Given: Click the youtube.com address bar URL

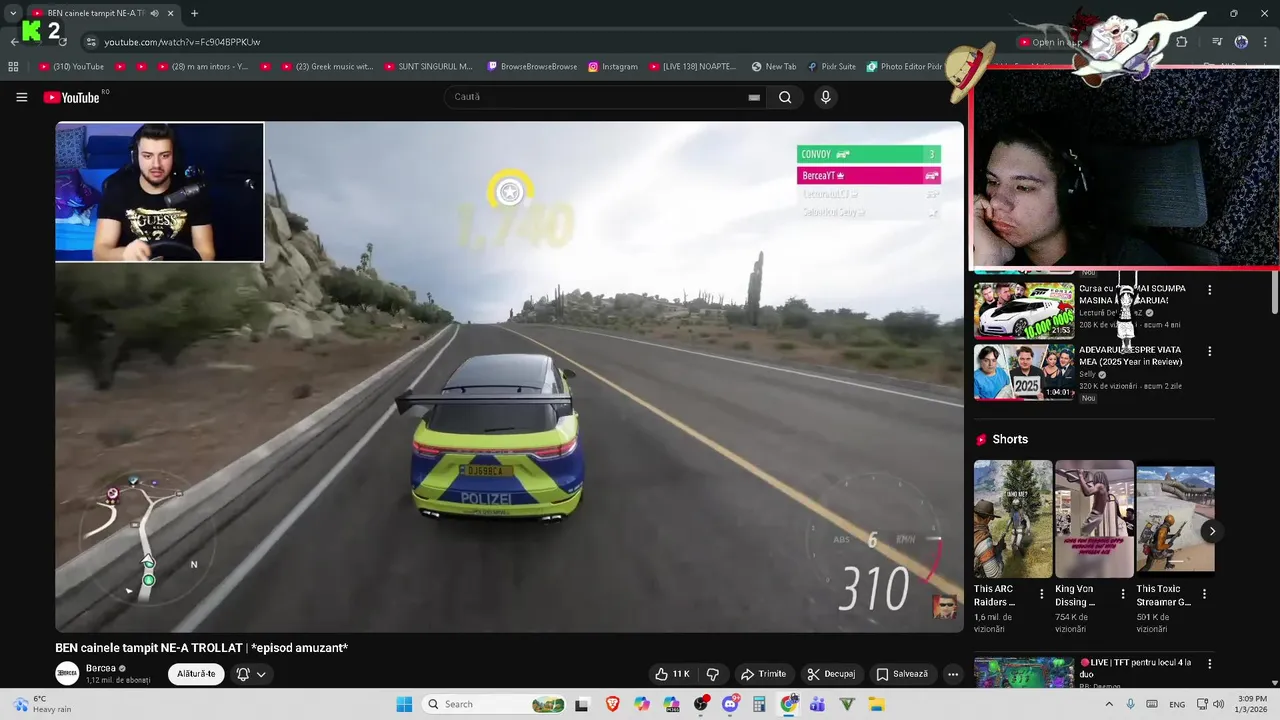Looking at the screenshot, I should 182,42.
